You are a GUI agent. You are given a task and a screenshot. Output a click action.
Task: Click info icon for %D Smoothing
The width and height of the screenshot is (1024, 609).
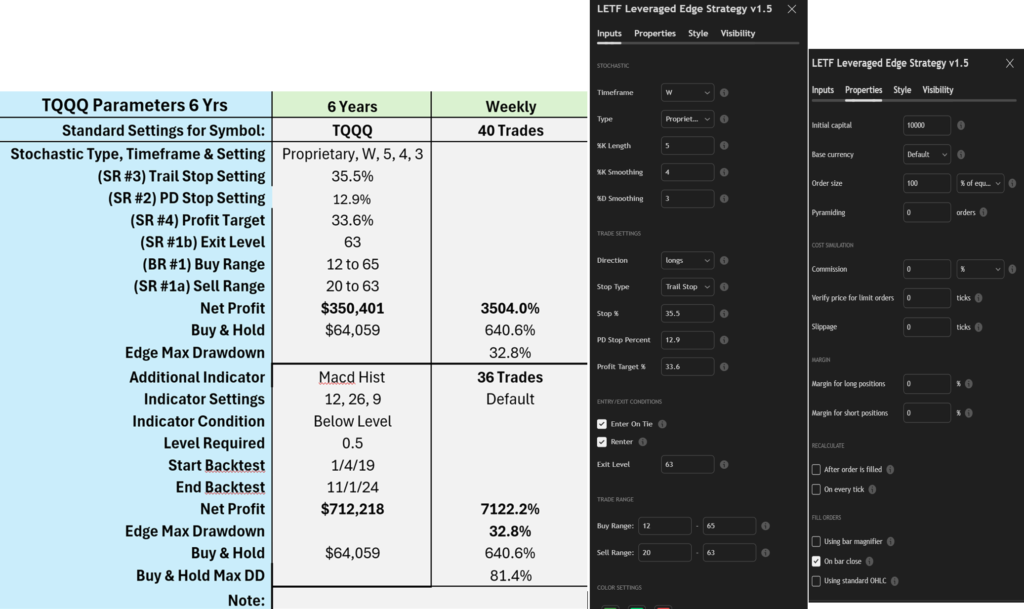tap(724, 198)
